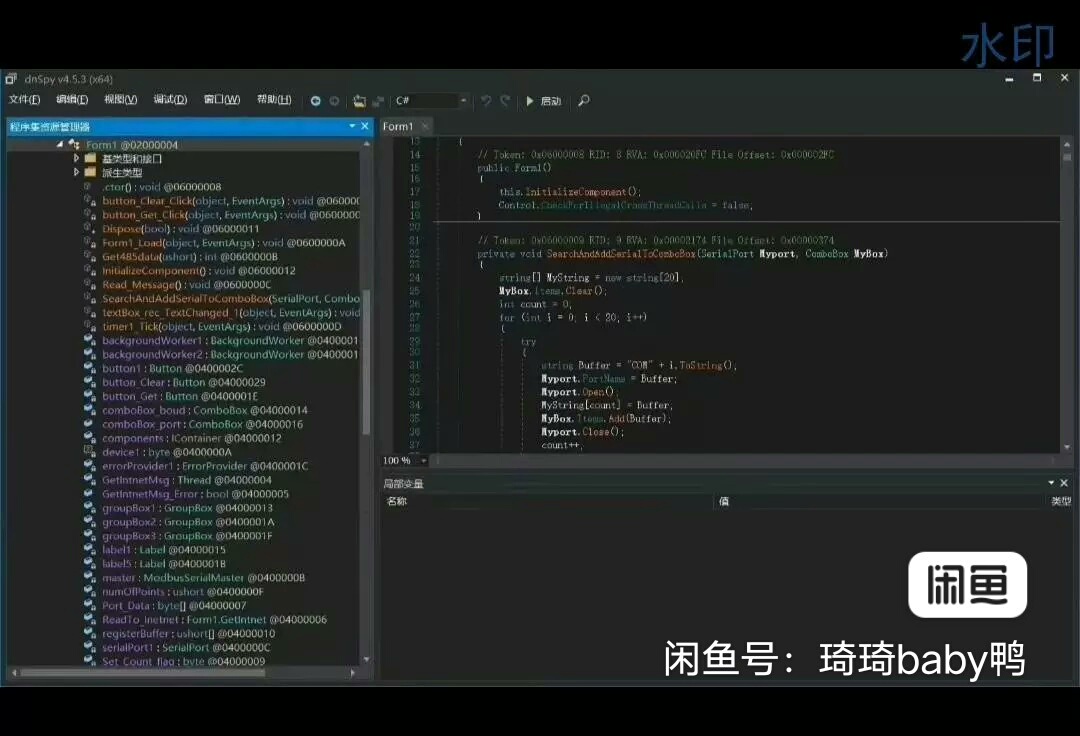This screenshot has width=1080, height=736.
Task: Close the assembly explorer panel
Action: click(365, 126)
